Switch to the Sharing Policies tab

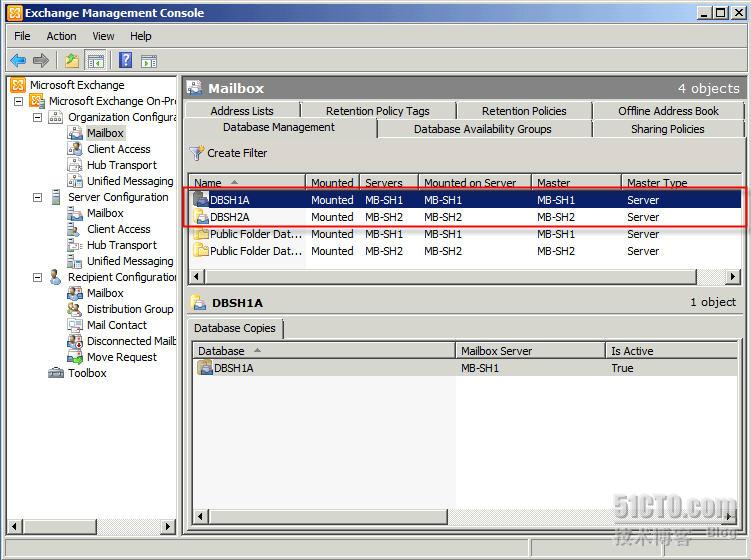[668, 129]
